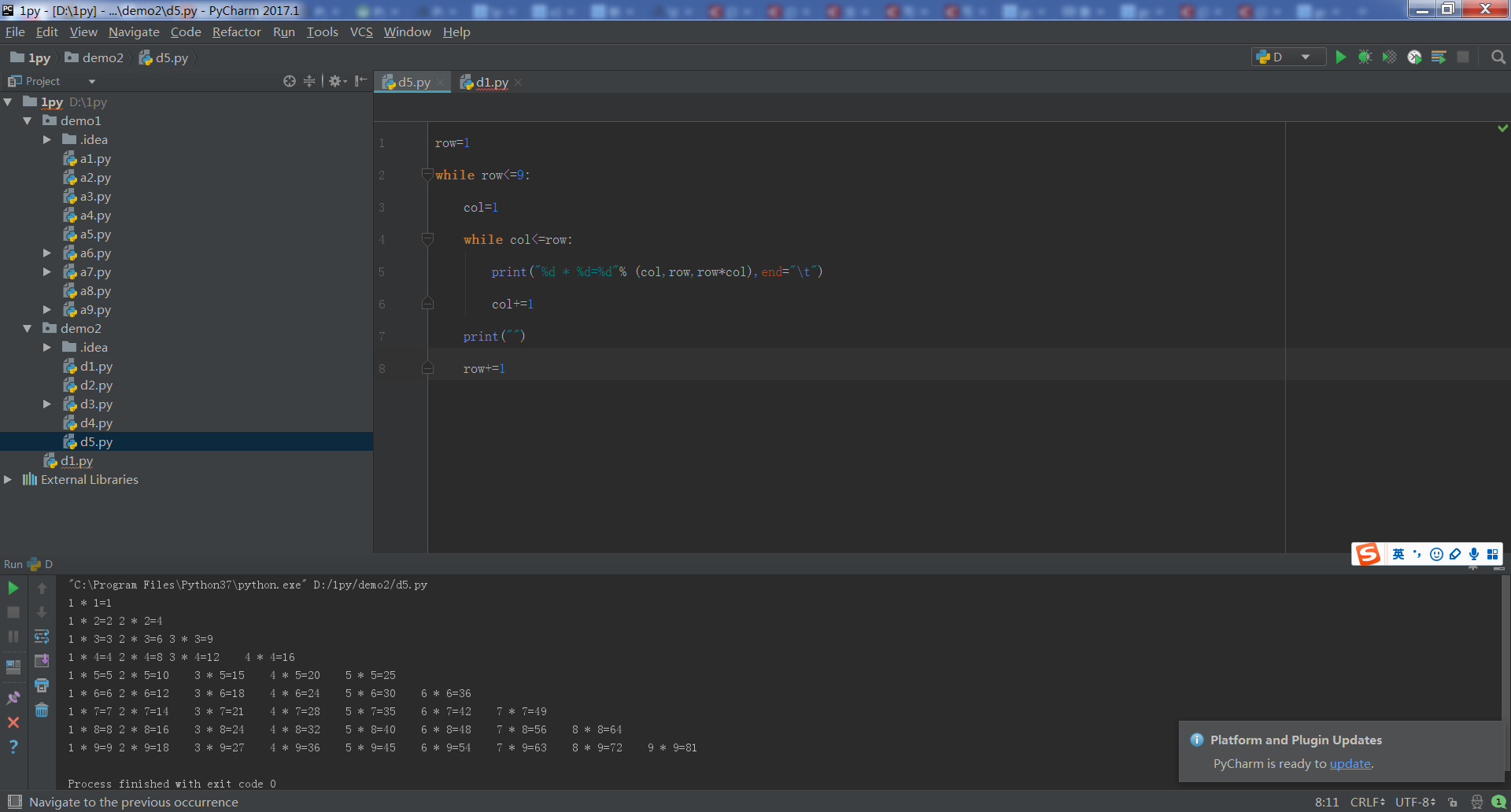
Task: Open Search Everywhere via the magnifier icon
Action: (x=1498, y=57)
